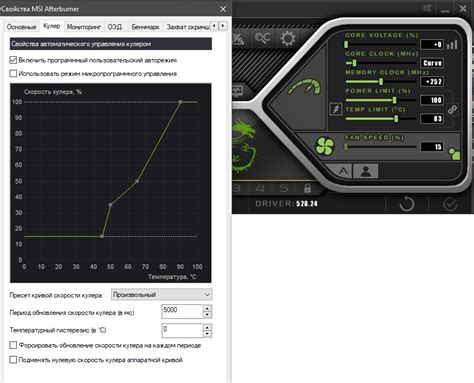Open the hardware monitor icon
This screenshot has width=474, height=383.
coord(238,91)
